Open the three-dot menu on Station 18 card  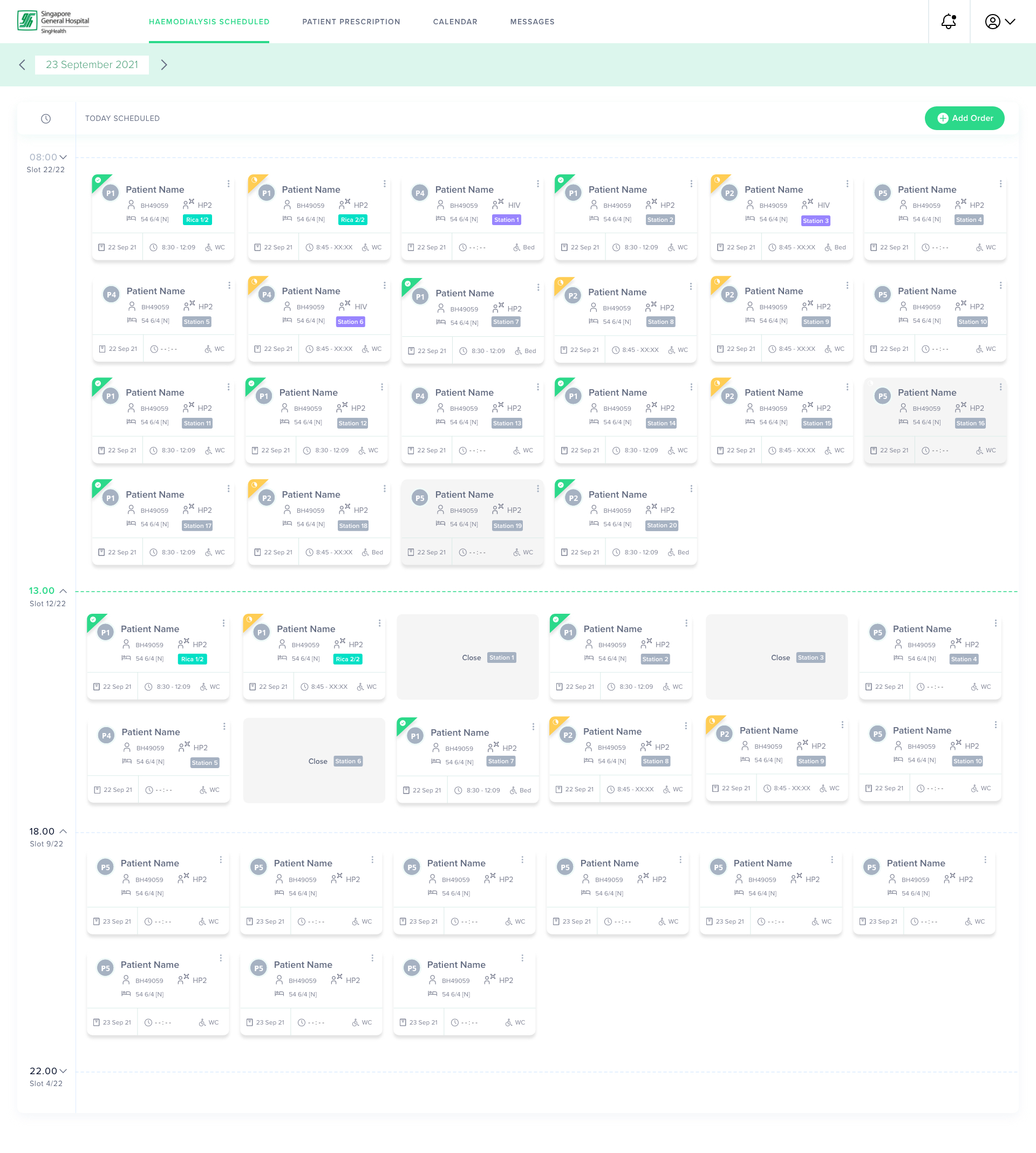tap(385, 489)
